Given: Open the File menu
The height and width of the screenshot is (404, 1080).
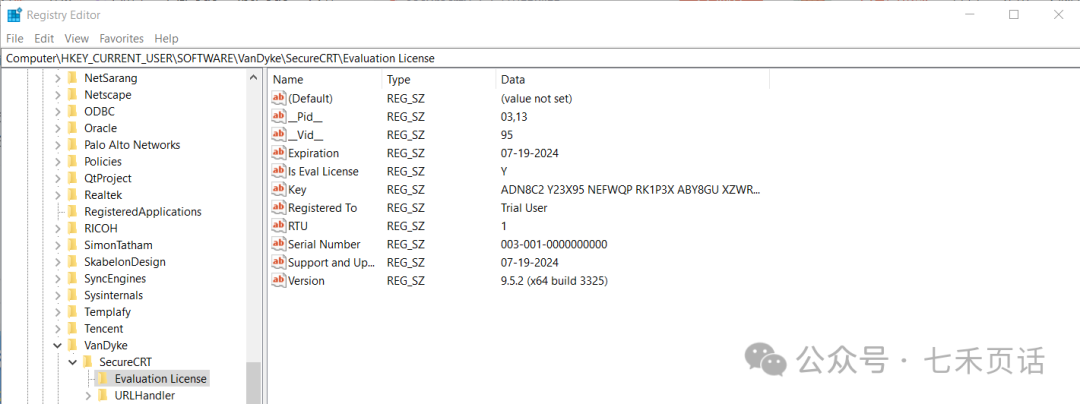Looking at the screenshot, I should [x=14, y=38].
